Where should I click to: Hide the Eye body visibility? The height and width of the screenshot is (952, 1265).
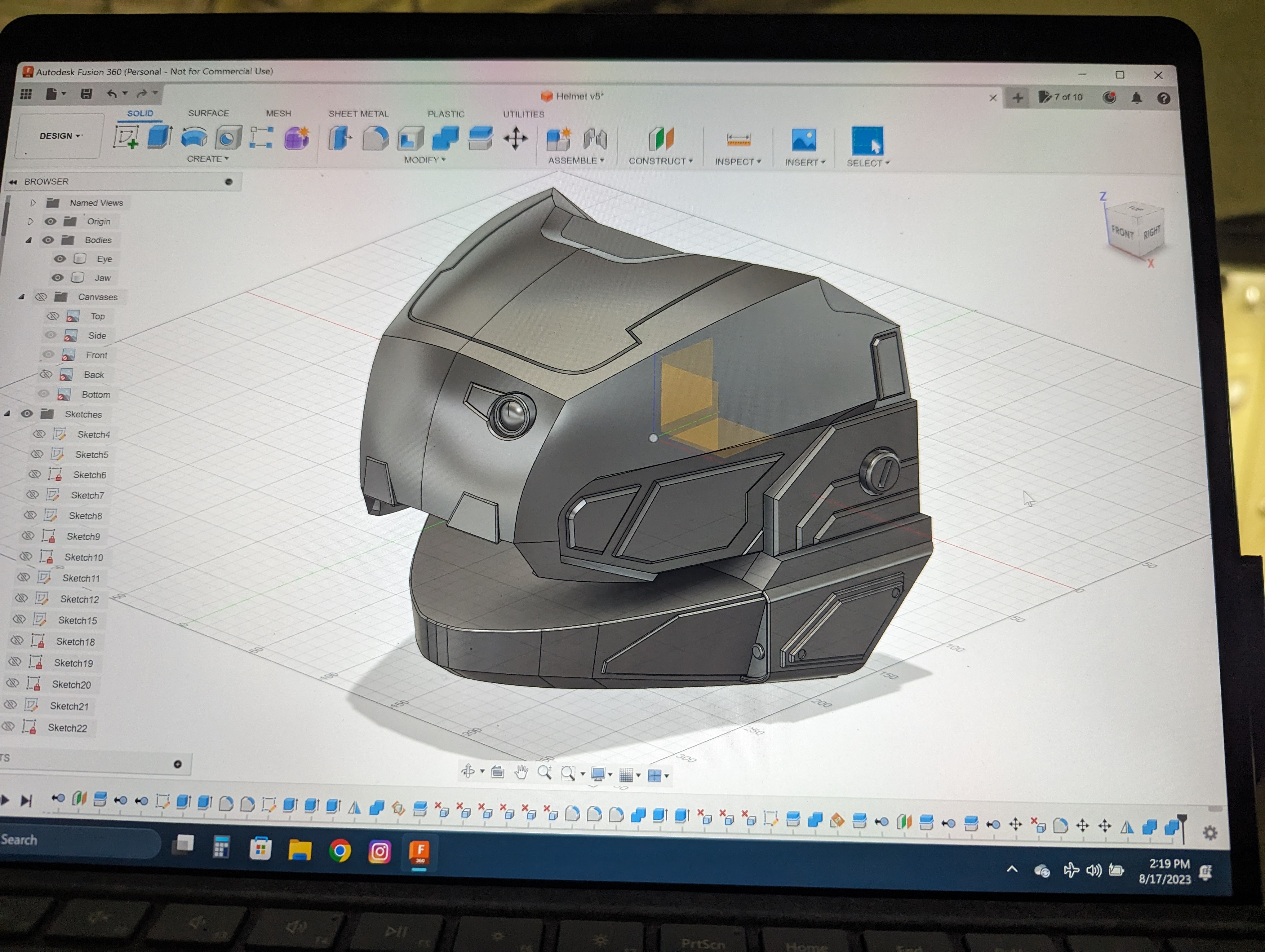(x=60, y=259)
